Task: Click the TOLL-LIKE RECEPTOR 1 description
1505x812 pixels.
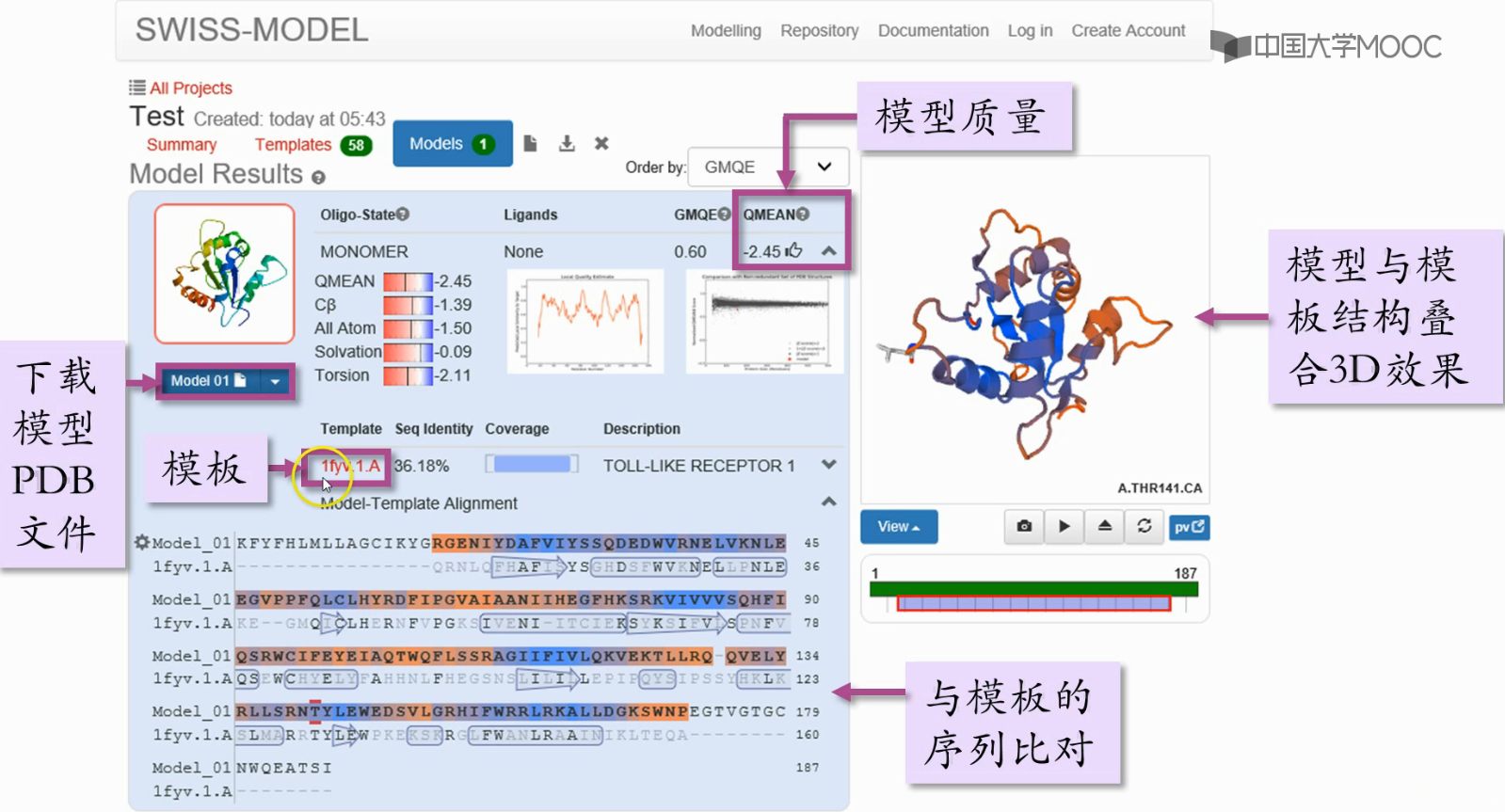Action: (698, 466)
